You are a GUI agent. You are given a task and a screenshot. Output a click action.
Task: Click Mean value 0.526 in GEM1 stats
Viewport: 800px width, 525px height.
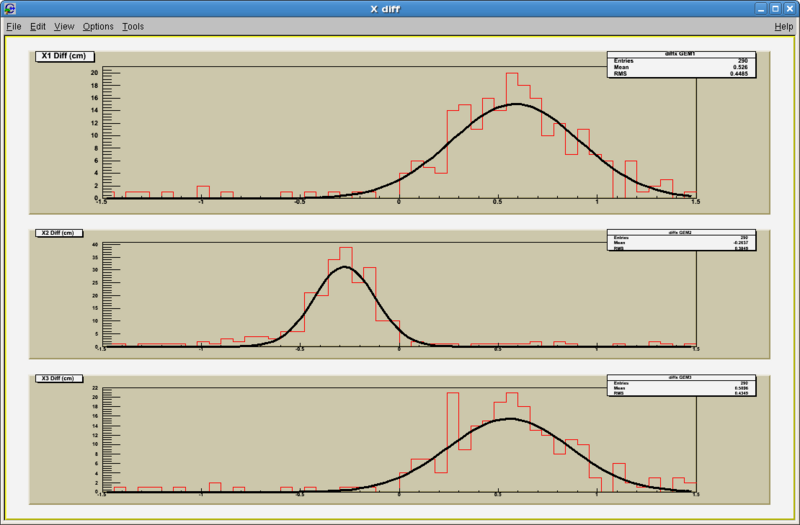coord(740,67)
